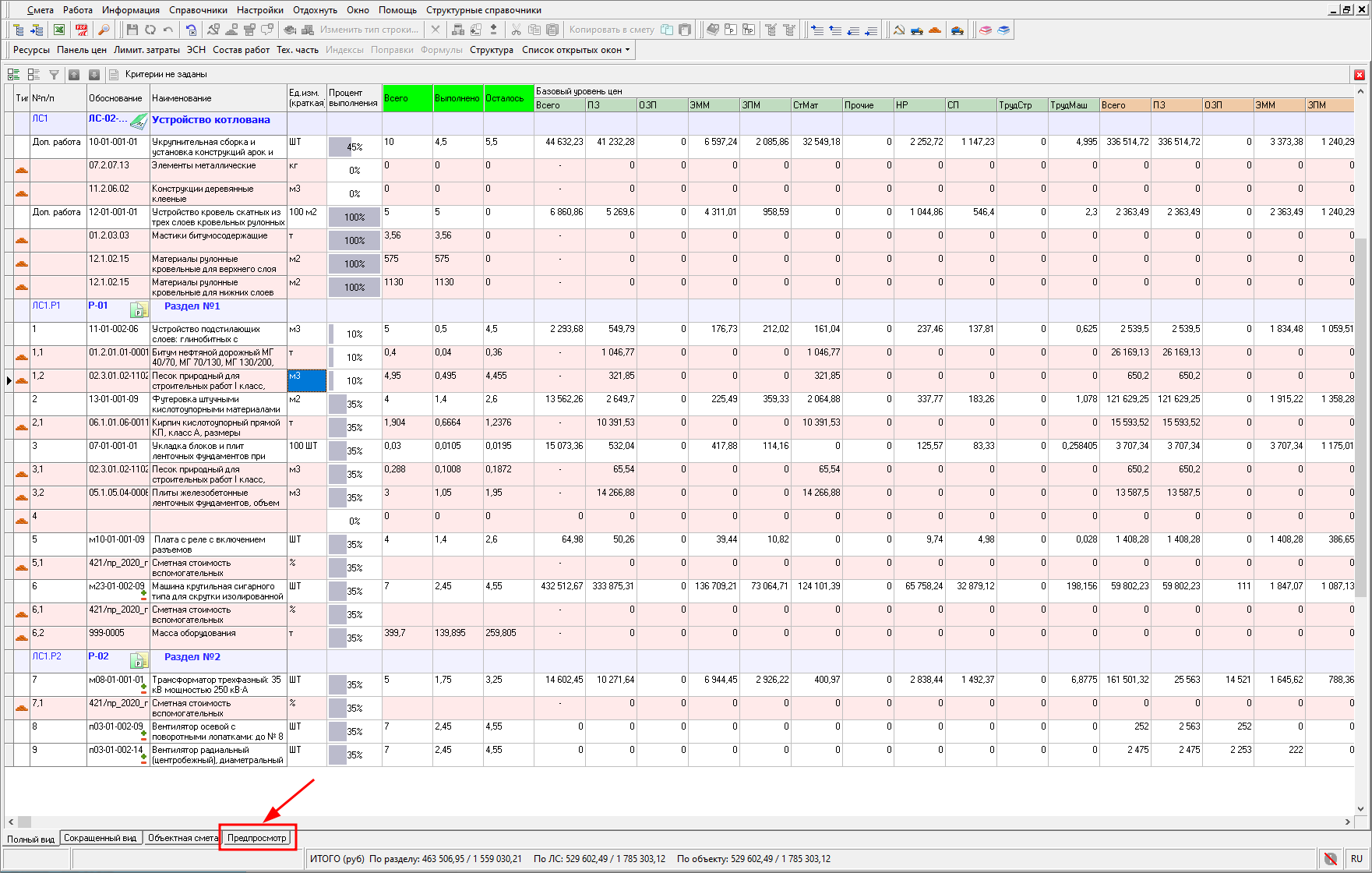This screenshot has height=873, width=1372.
Task: Click the Состав работ button
Action: [x=241, y=50]
